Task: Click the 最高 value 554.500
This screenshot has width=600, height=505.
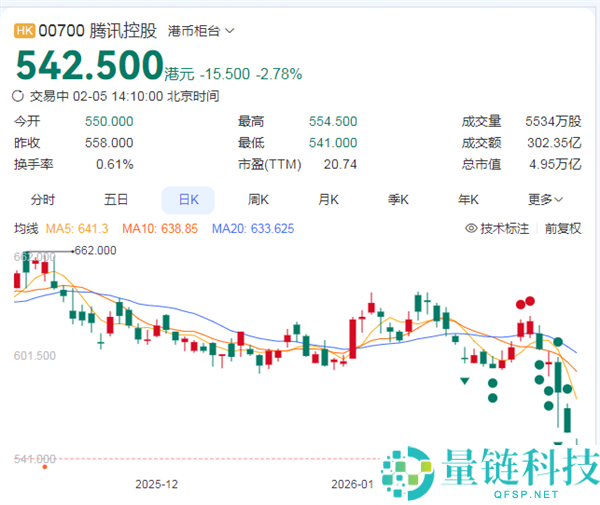Action: point(333,122)
